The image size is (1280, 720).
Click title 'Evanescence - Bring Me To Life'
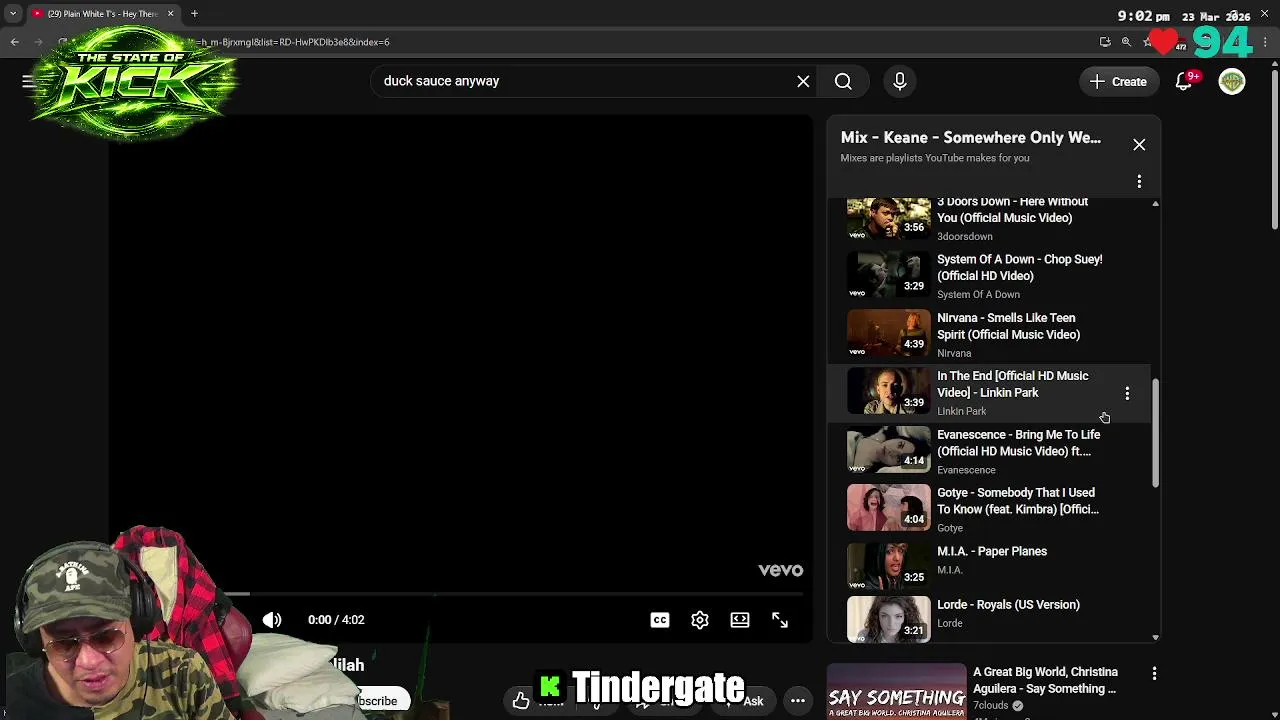[1018, 443]
